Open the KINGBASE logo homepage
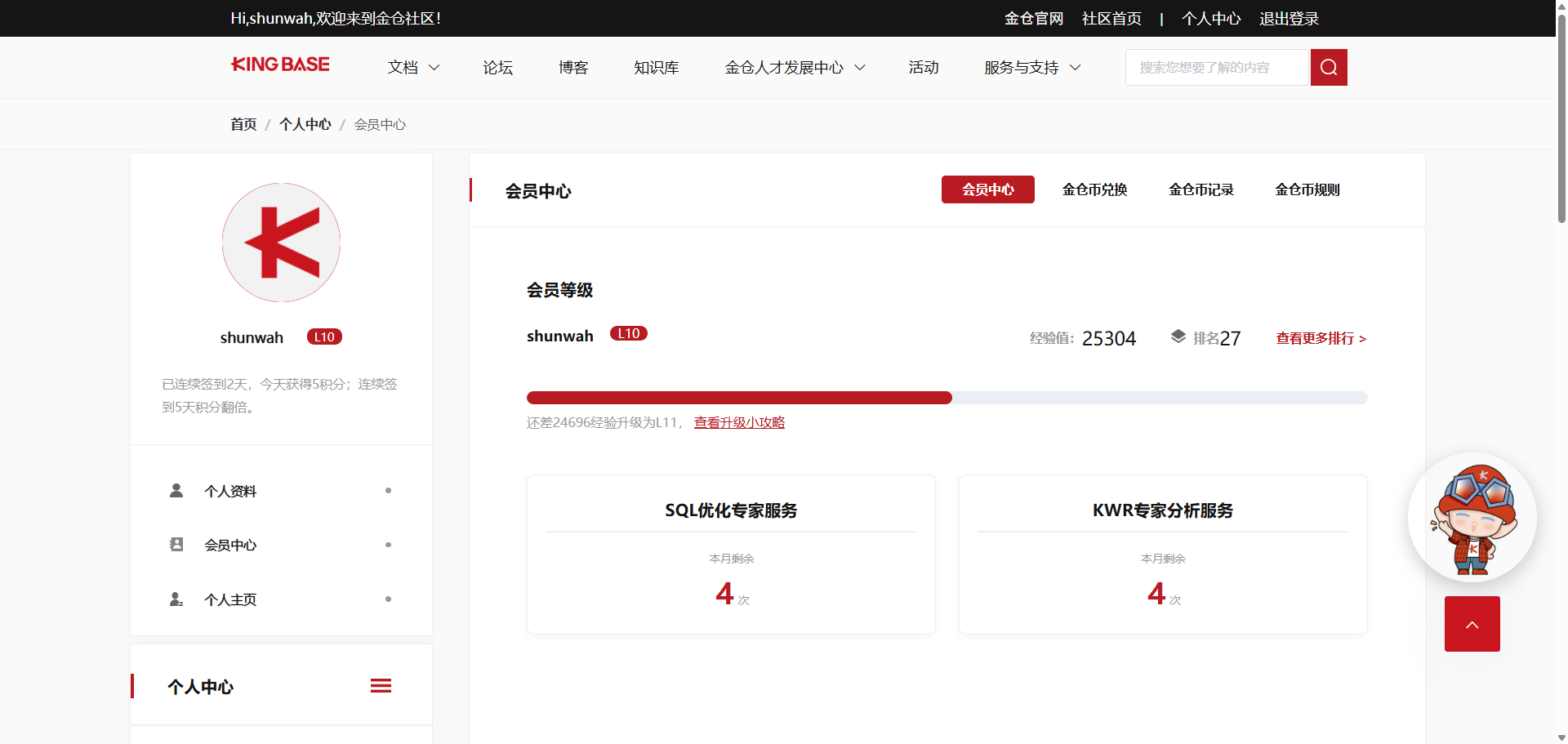 click(x=280, y=65)
